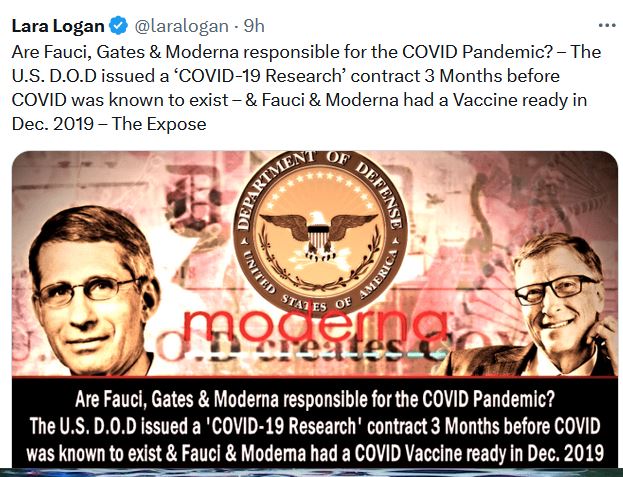Click the Department of Defense seal
623x477 pixels.
pyautogui.click(x=320, y=233)
